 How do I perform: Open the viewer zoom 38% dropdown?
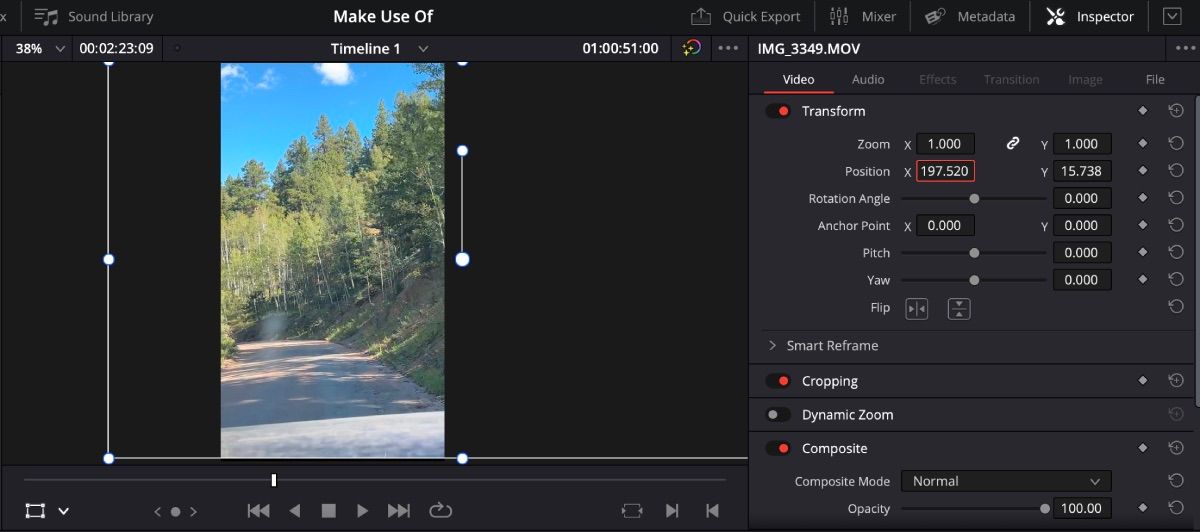click(40, 48)
